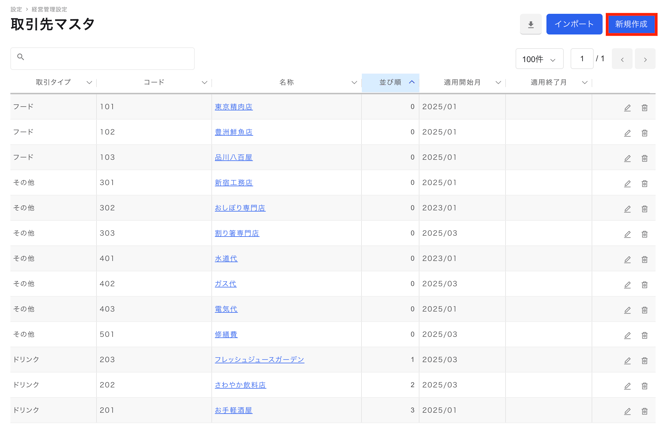Click the インポート button

[574, 24]
